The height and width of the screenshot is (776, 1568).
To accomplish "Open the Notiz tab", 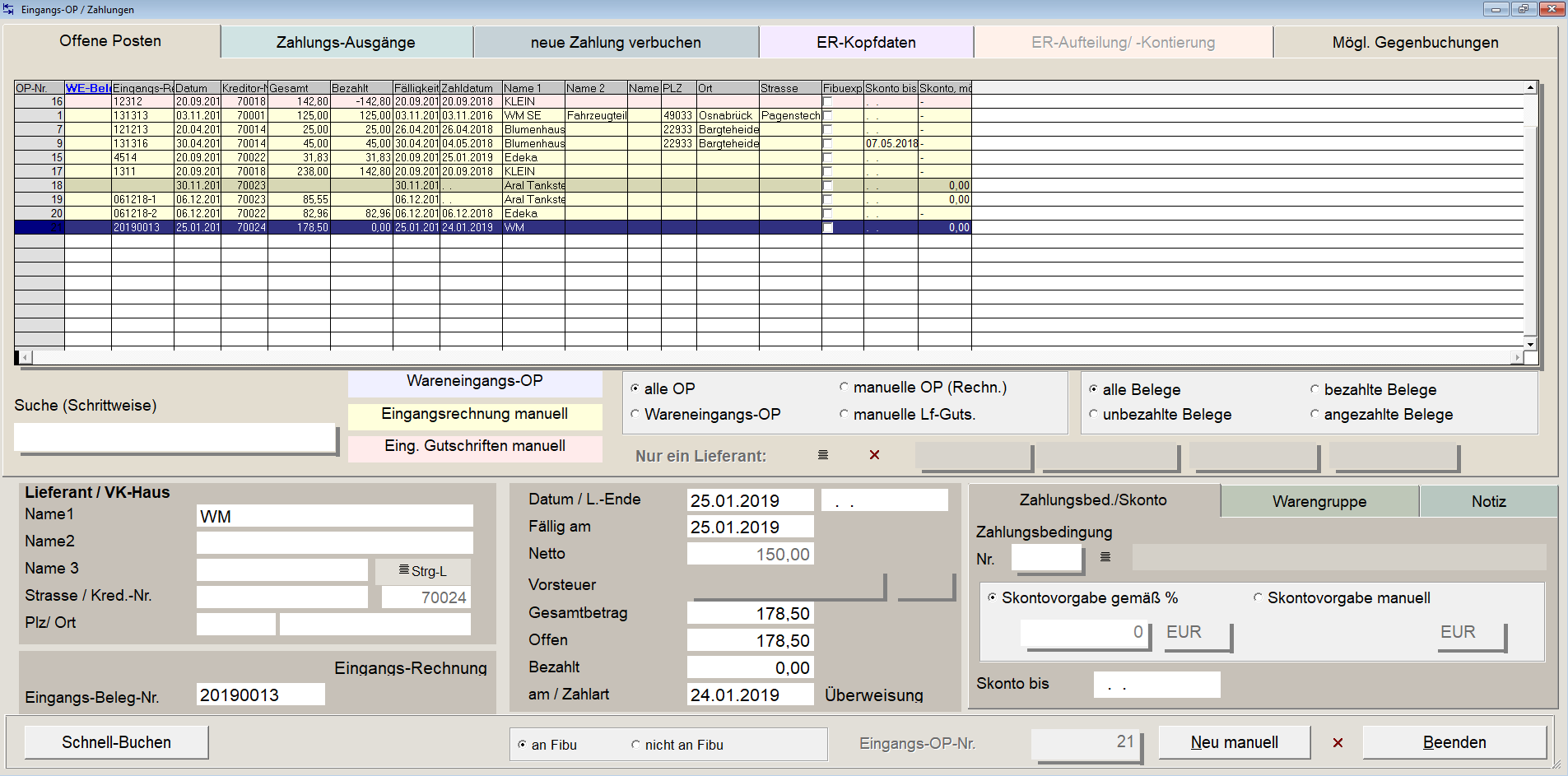I will point(1488,501).
